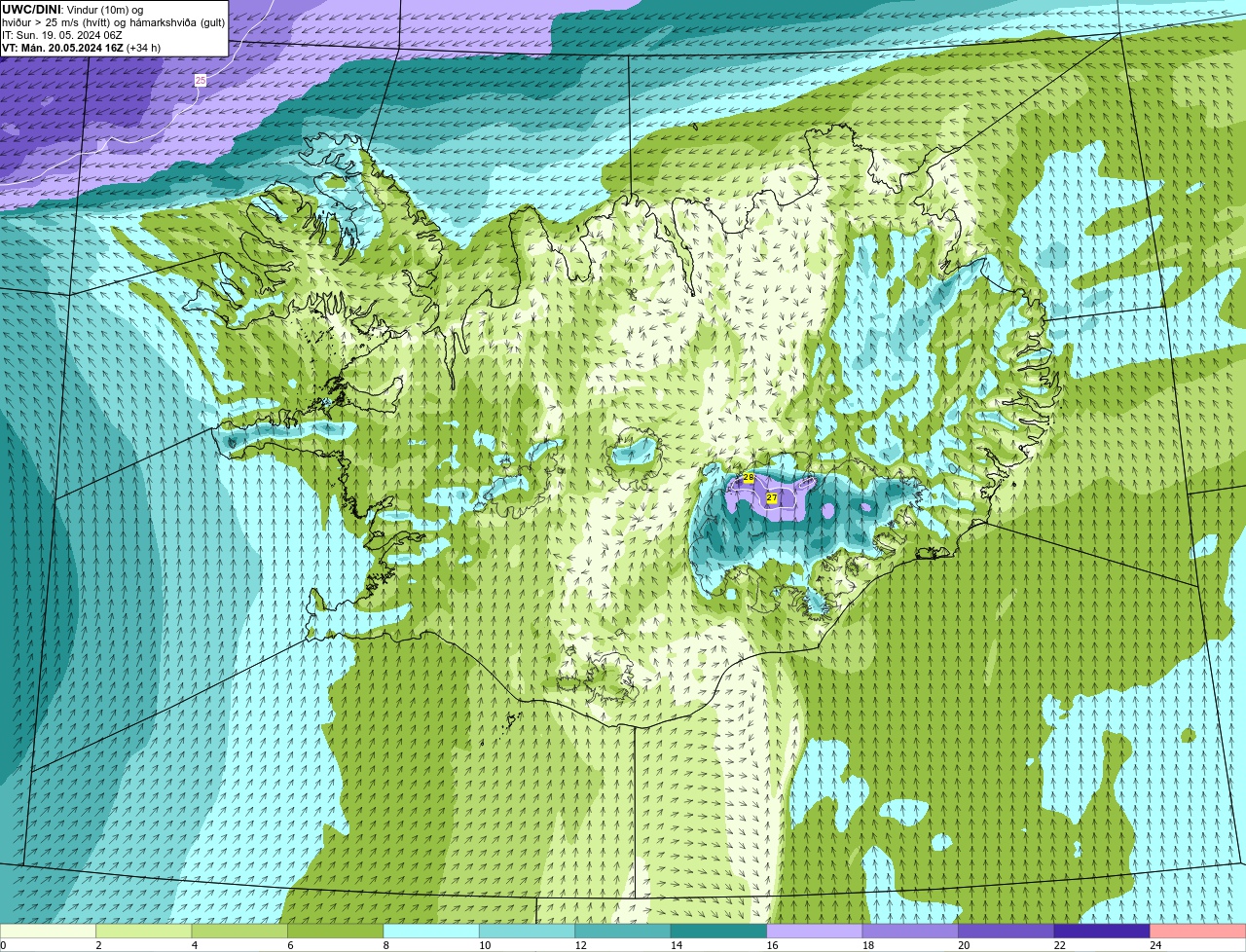Select the 8–10 m/s light cyan legend swatch
Viewport: 1246px width, 952px height.
[431, 931]
